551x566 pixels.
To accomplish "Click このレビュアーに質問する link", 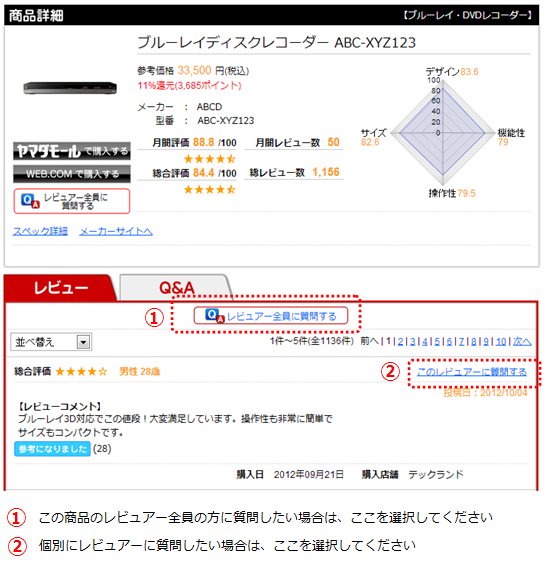I will point(472,372).
